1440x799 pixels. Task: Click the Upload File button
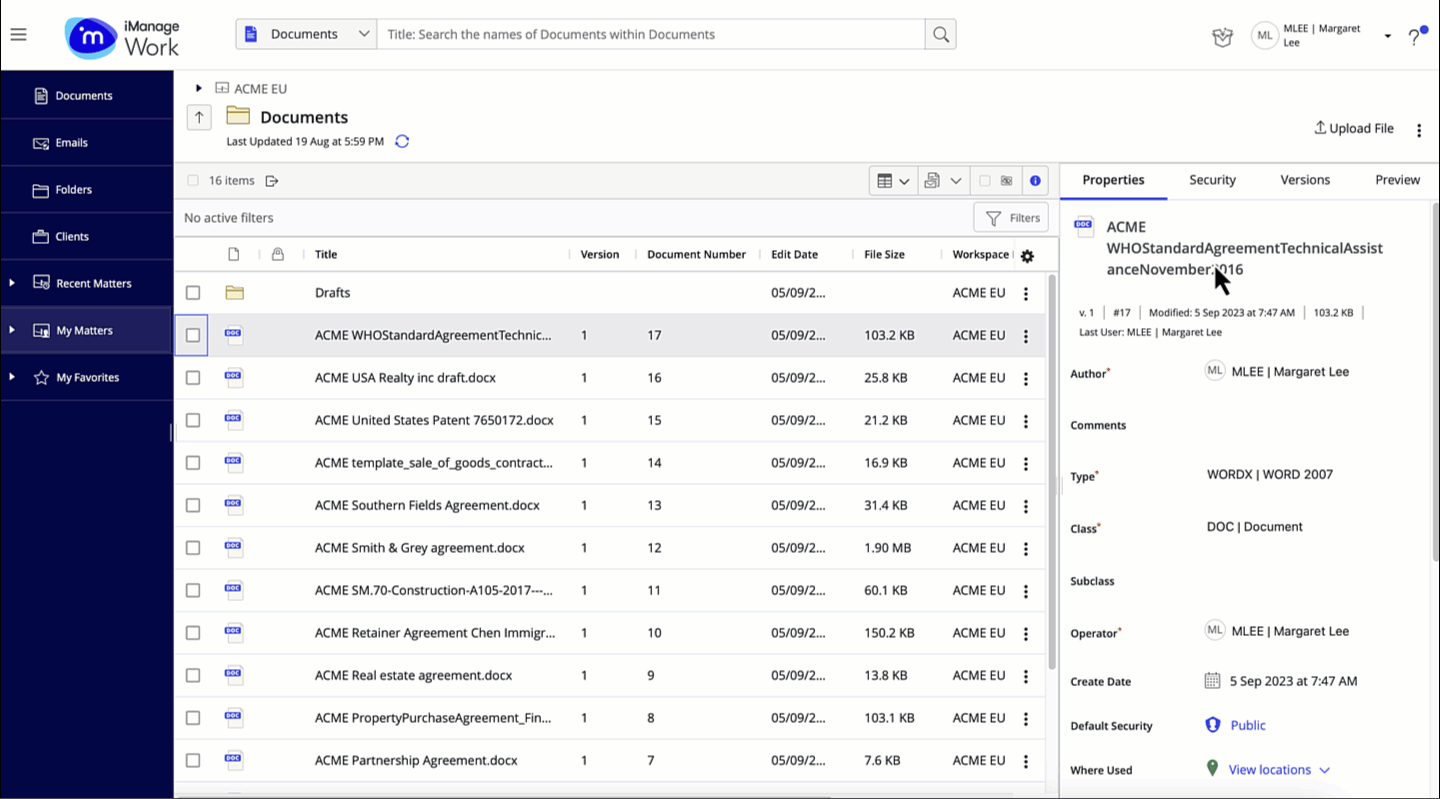(1354, 128)
